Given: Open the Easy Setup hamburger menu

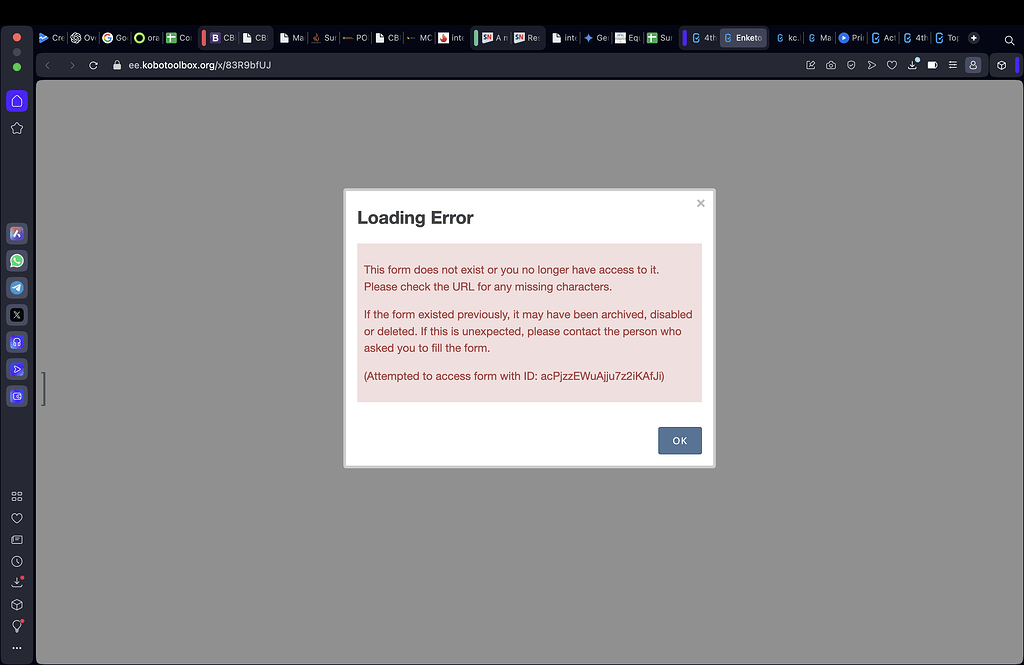Looking at the screenshot, I should [952, 64].
